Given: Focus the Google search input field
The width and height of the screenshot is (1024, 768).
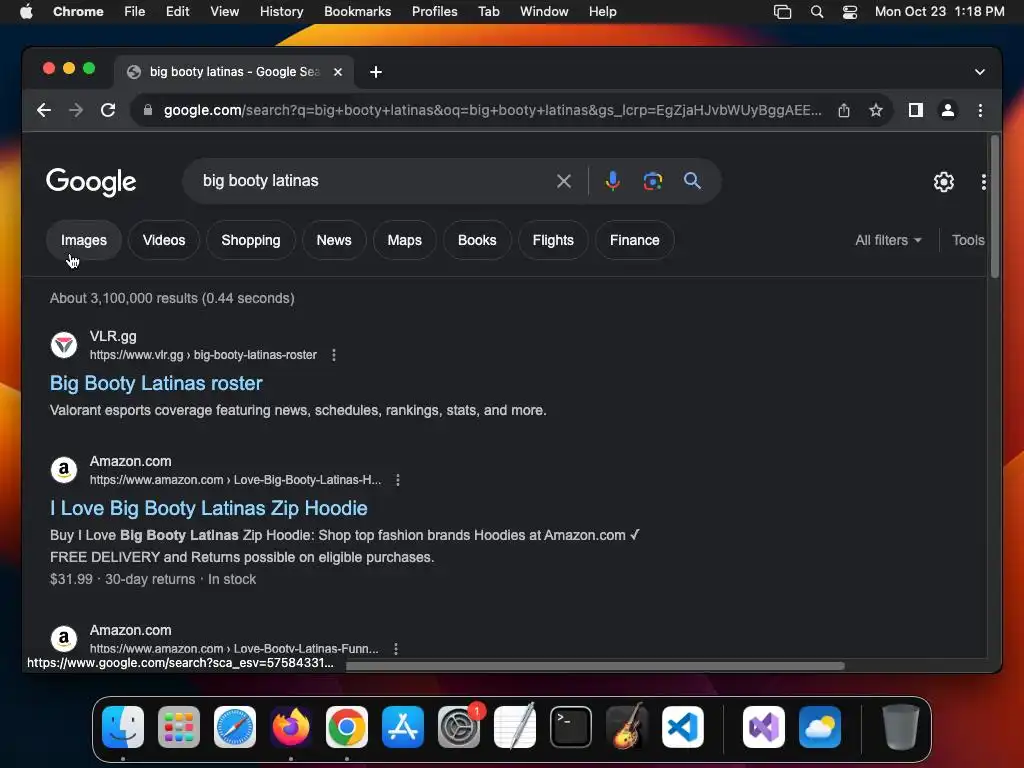Looking at the screenshot, I should (372, 181).
